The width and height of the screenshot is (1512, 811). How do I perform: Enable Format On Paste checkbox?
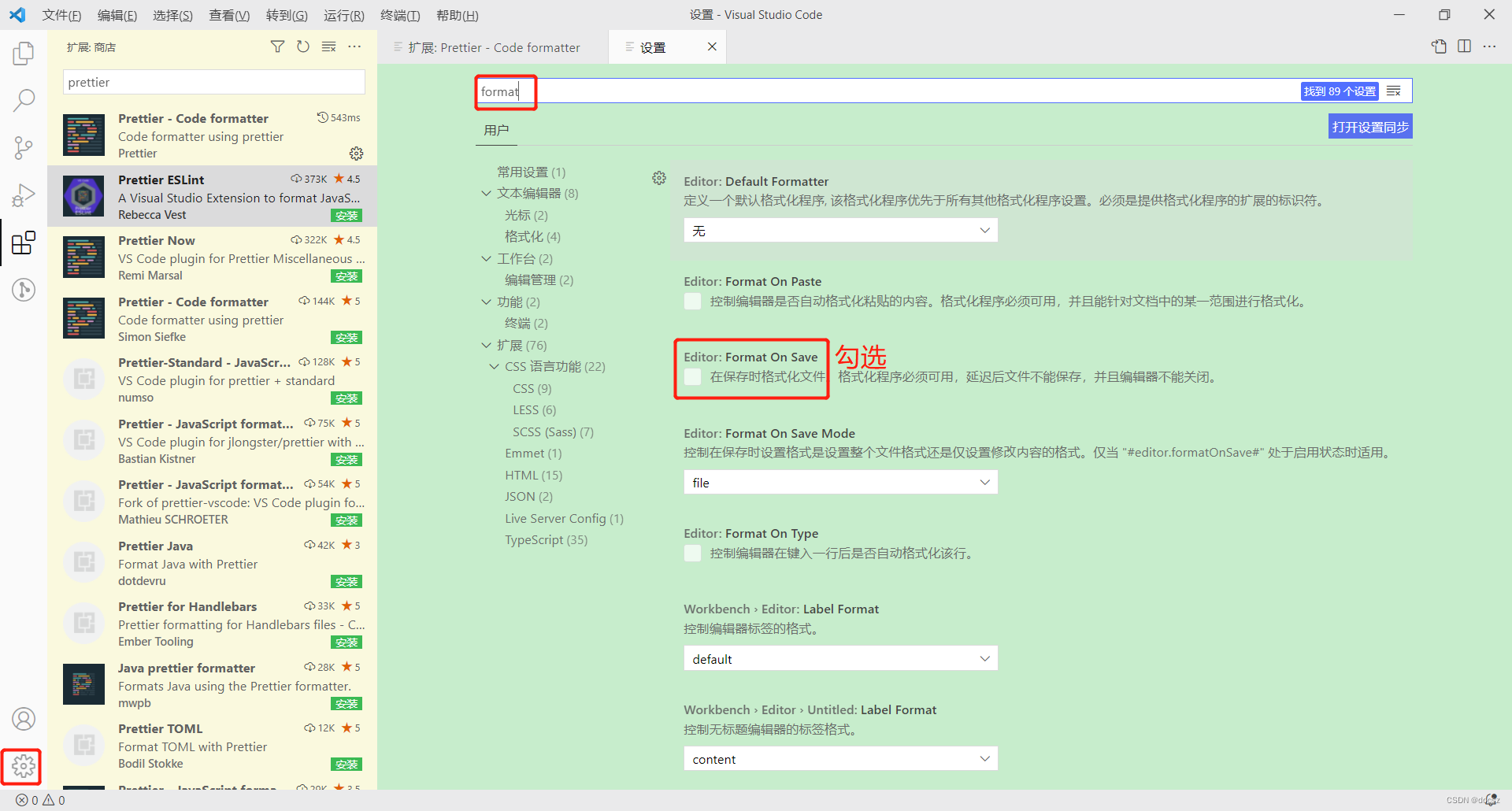693,301
